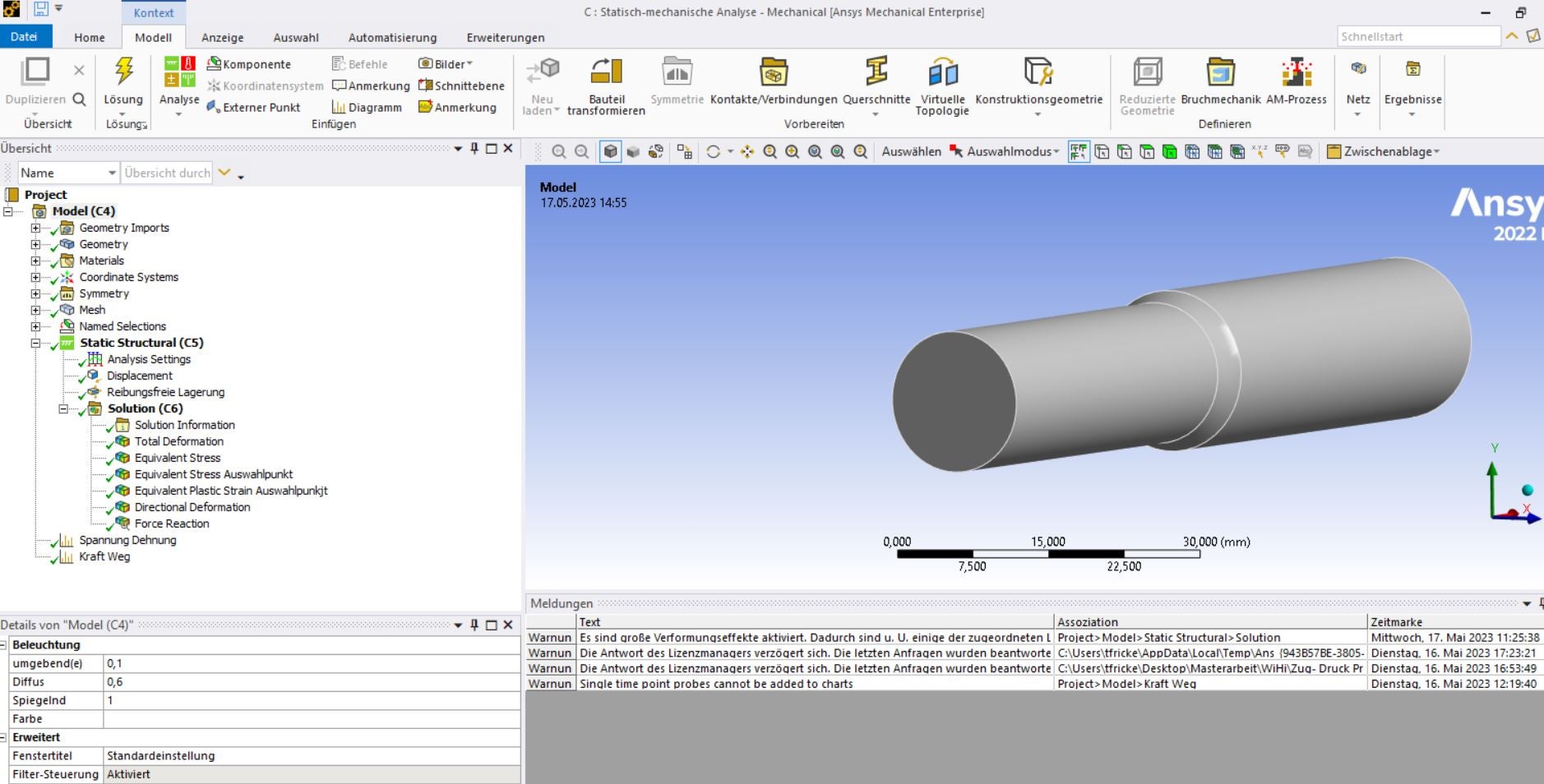Open the Ergebnisse ribbon icon

(x=1412, y=69)
